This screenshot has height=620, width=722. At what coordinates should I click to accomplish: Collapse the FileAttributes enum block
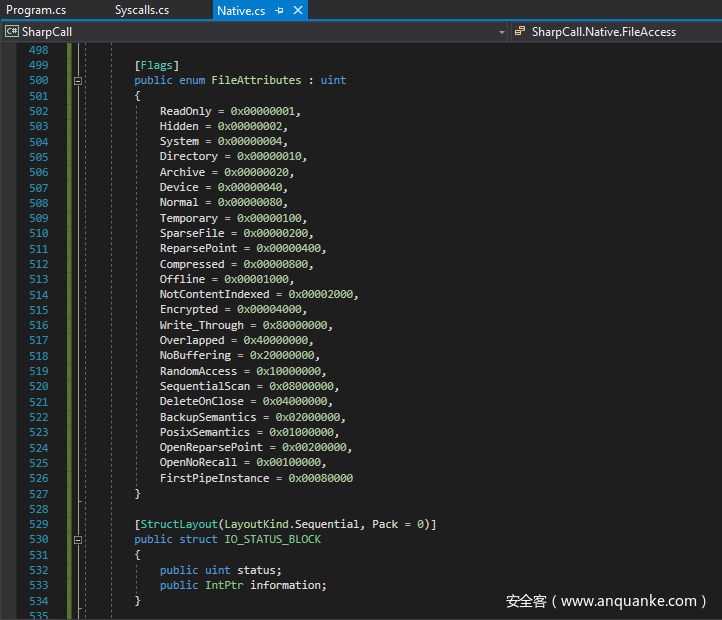pyautogui.click(x=77, y=80)
